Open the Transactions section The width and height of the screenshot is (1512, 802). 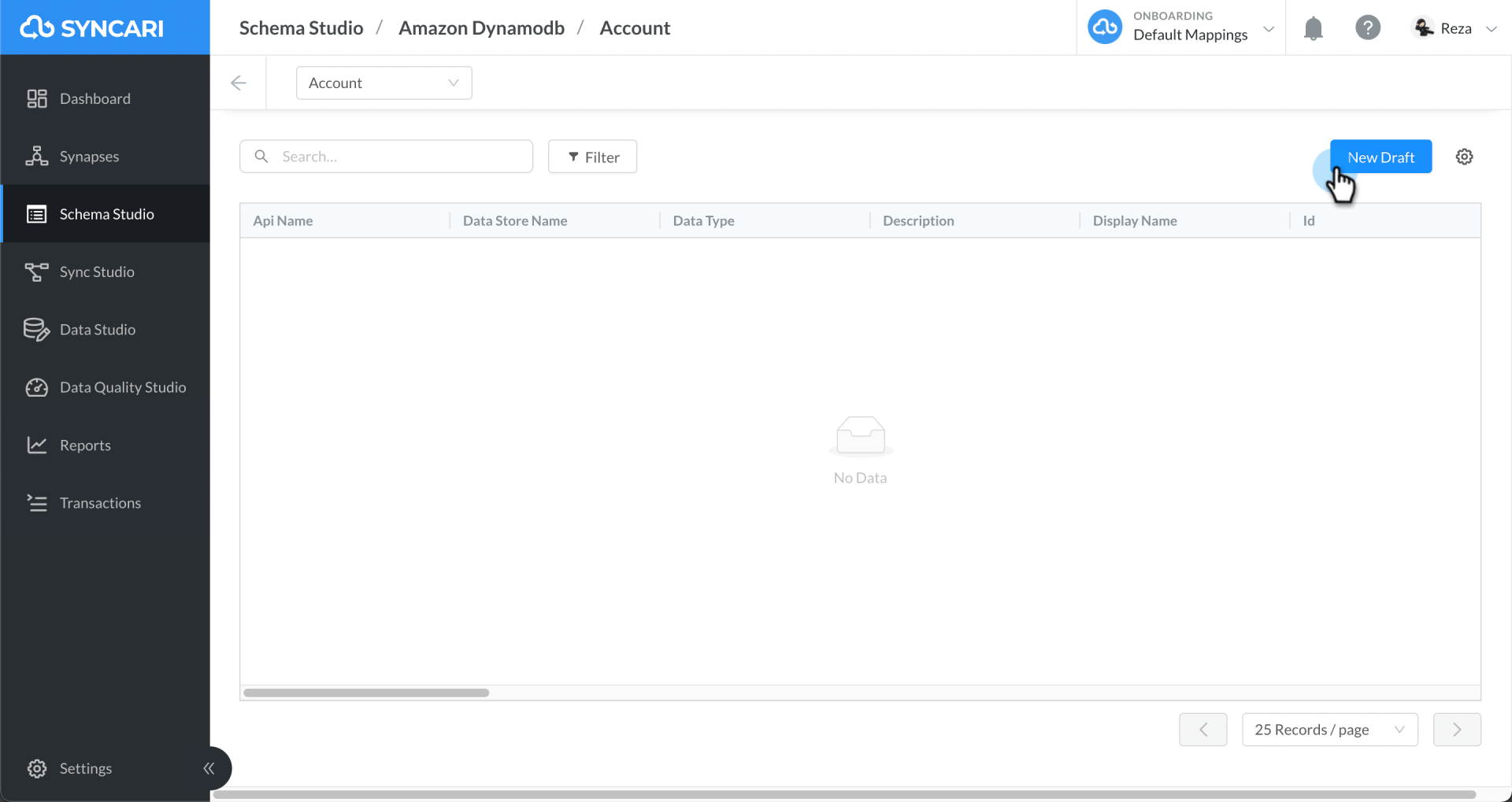click(105, 503)
